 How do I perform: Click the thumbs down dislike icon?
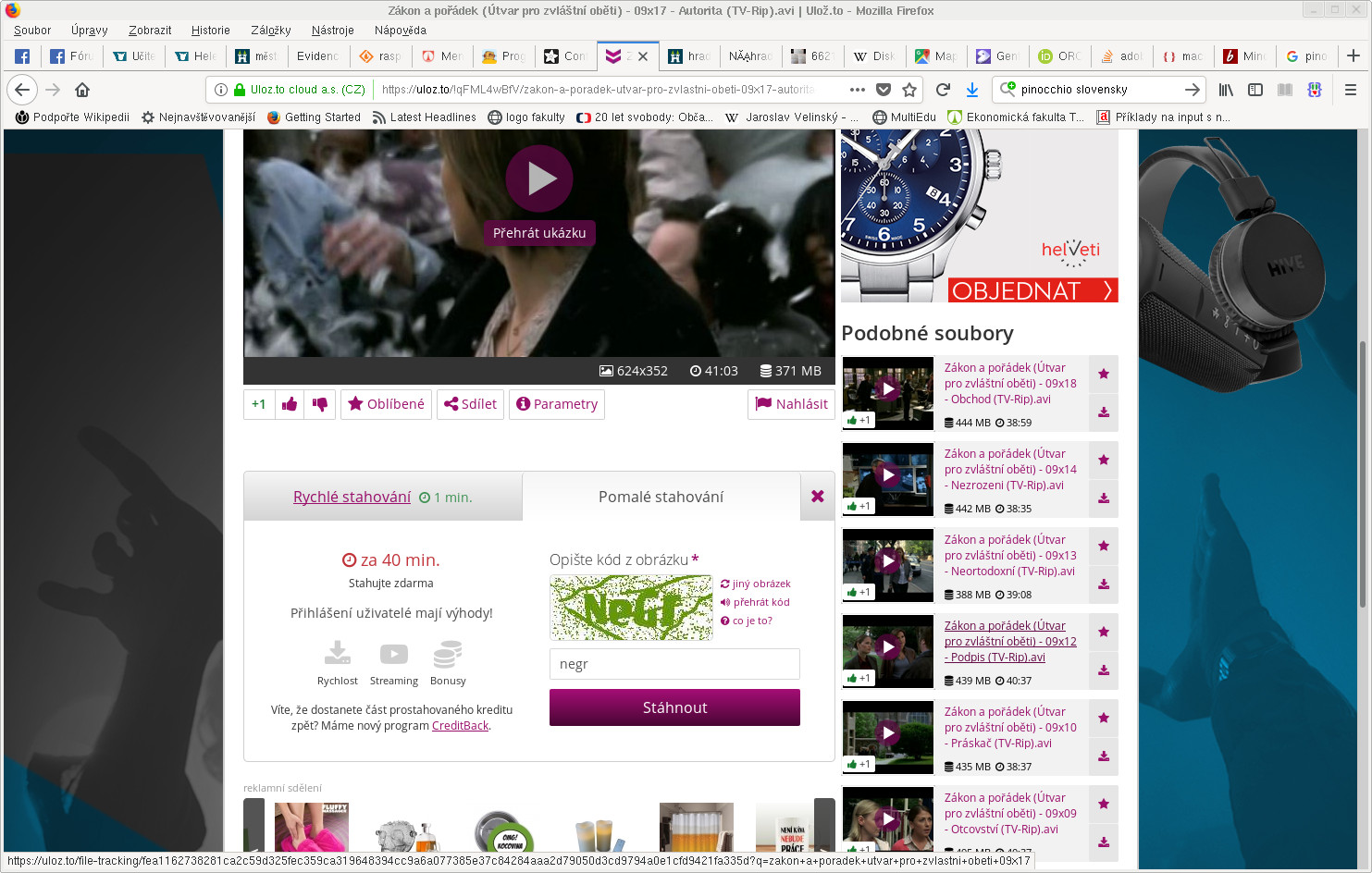(320, 404)
